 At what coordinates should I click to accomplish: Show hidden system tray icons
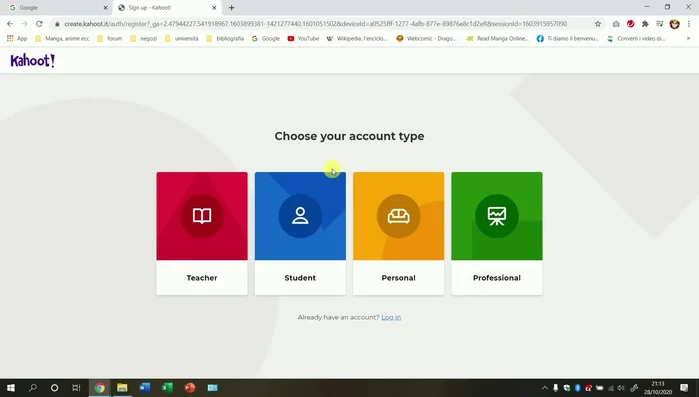pos(545,388)
